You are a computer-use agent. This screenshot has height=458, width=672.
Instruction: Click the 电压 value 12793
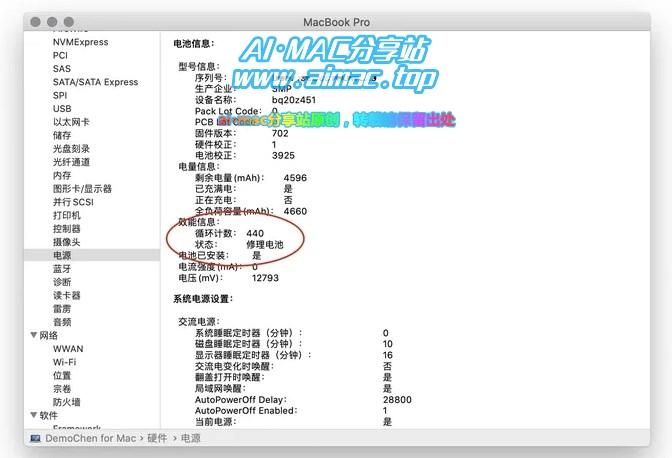(265, 278)
